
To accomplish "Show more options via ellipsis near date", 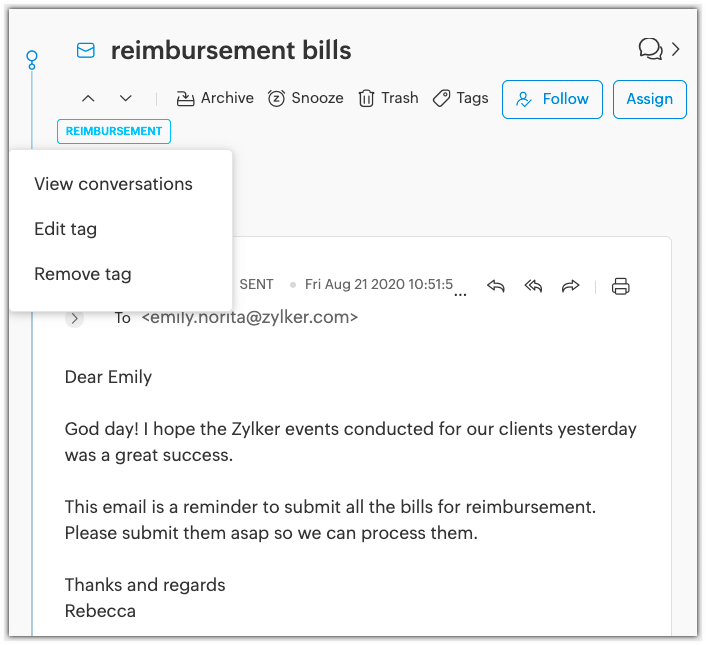I will [x=460, y=295].
